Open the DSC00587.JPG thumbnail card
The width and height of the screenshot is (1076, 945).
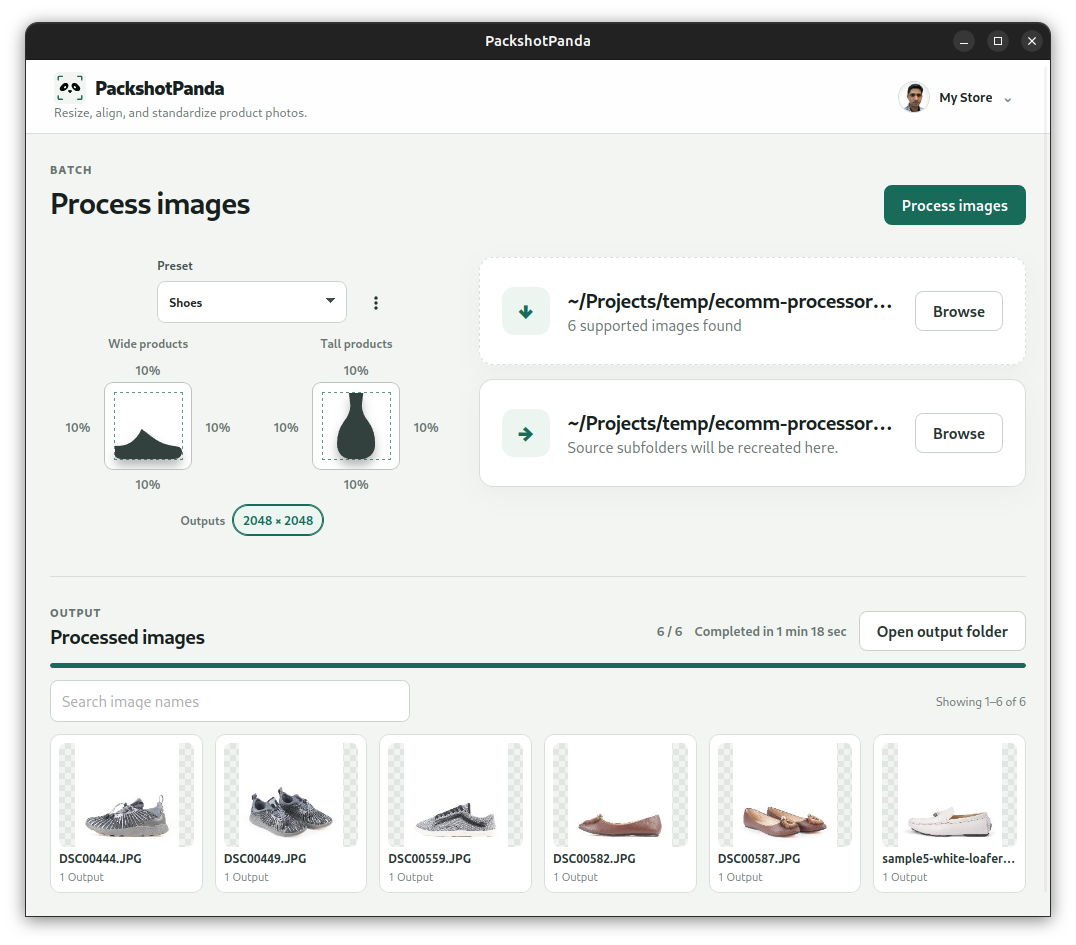pos(785,813)
